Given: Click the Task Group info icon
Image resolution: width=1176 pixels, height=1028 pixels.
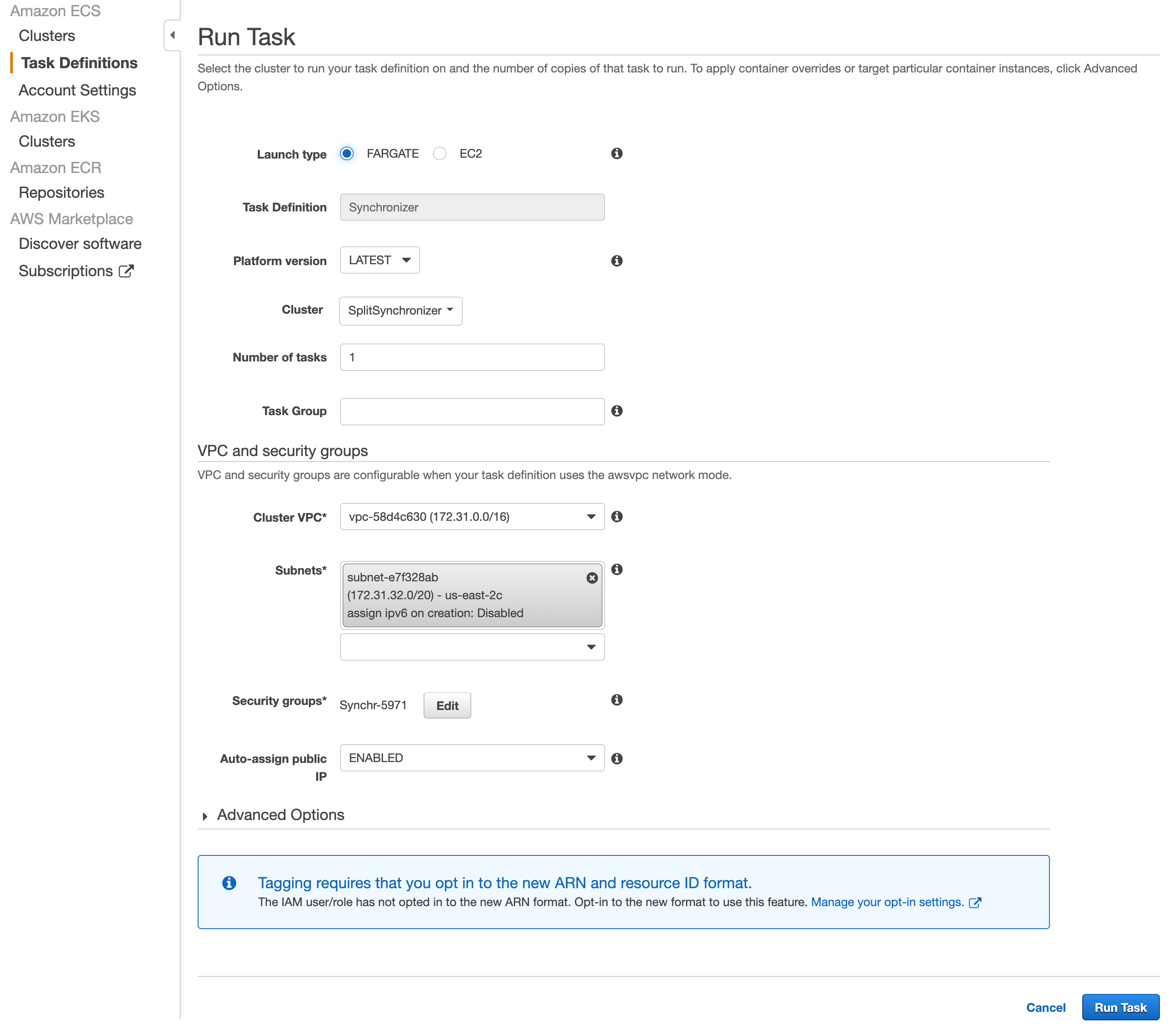Looking at the screenshot, I should [617, 411].
